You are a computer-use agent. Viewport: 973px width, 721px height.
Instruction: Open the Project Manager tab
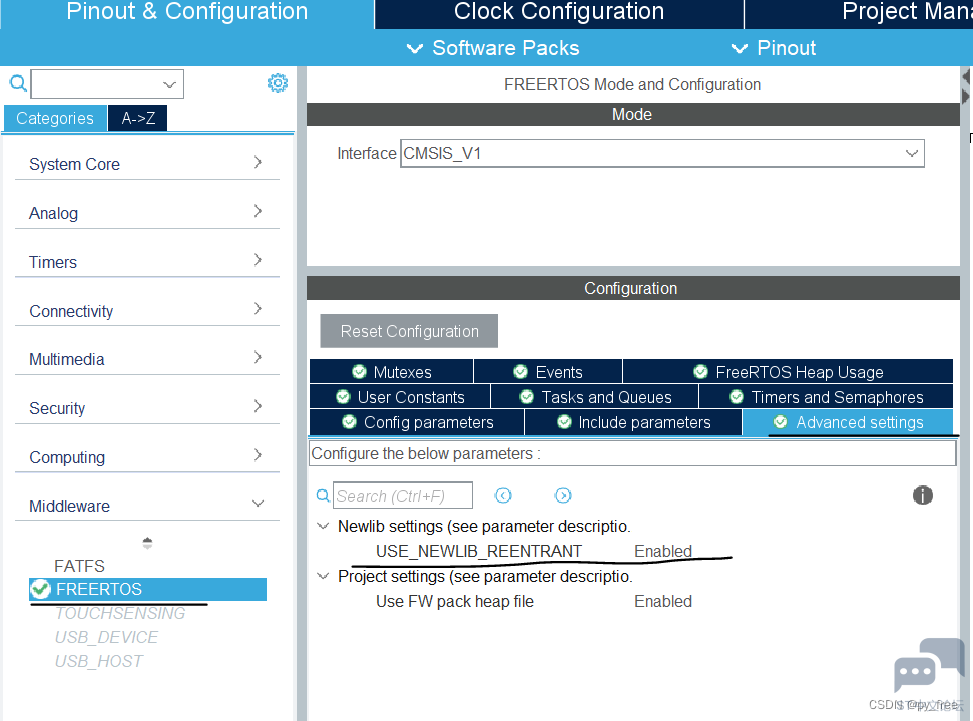pos(859,14)
